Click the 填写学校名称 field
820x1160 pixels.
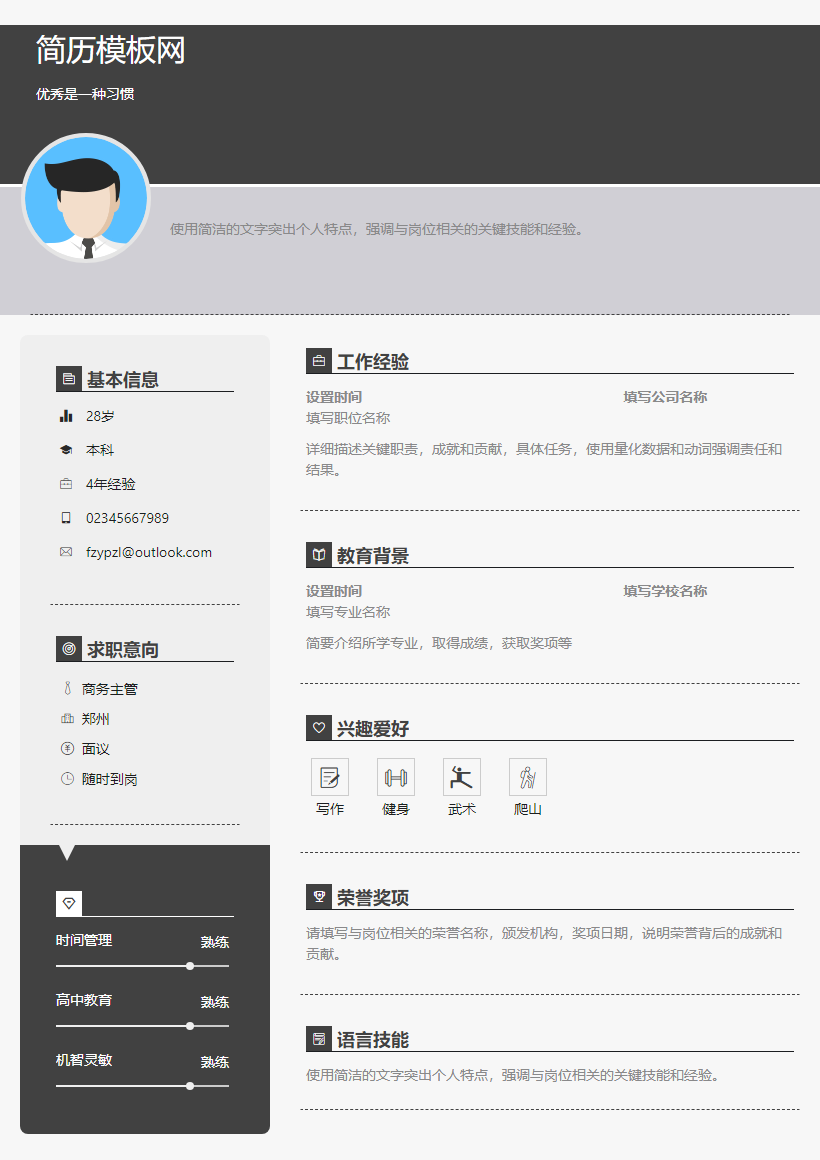coord(665,591)
